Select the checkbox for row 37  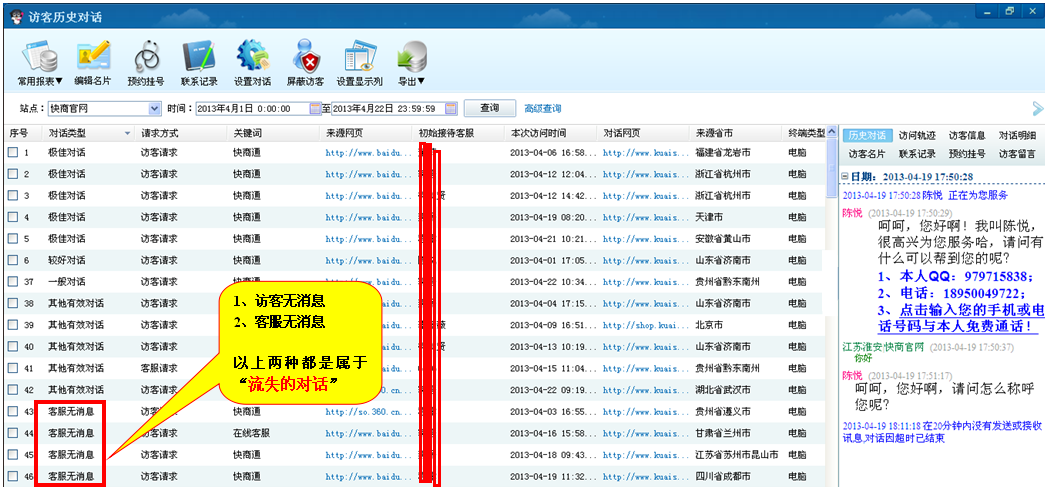click(13, 282)
